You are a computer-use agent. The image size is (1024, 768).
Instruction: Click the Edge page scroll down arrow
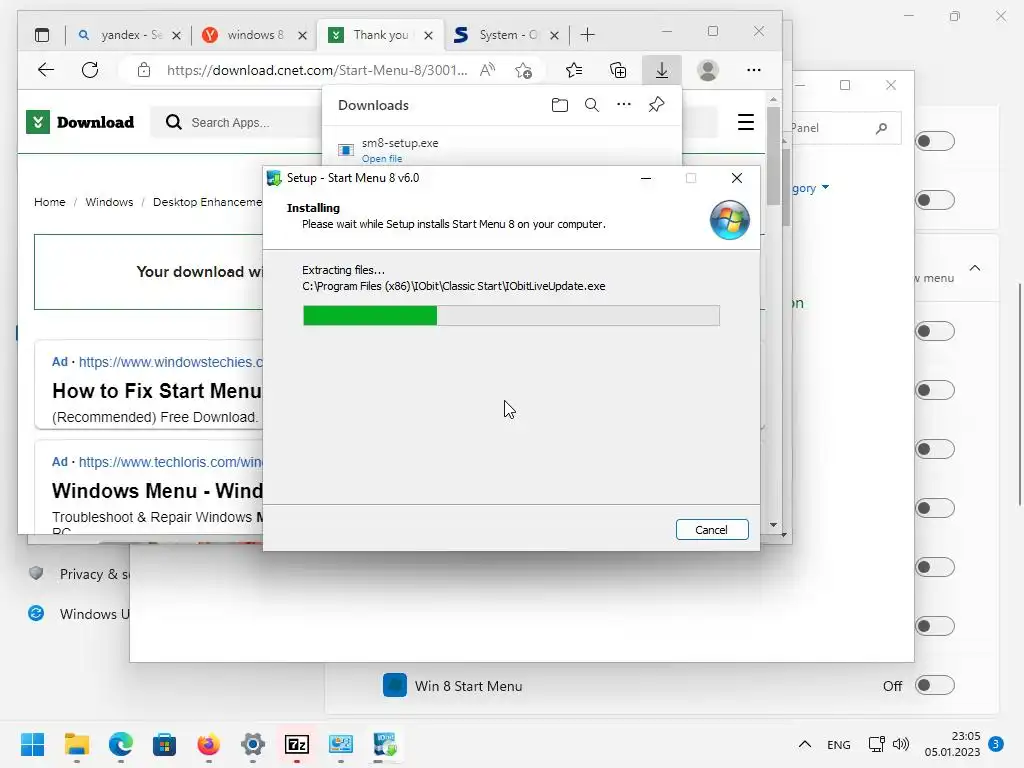[773, 524]
